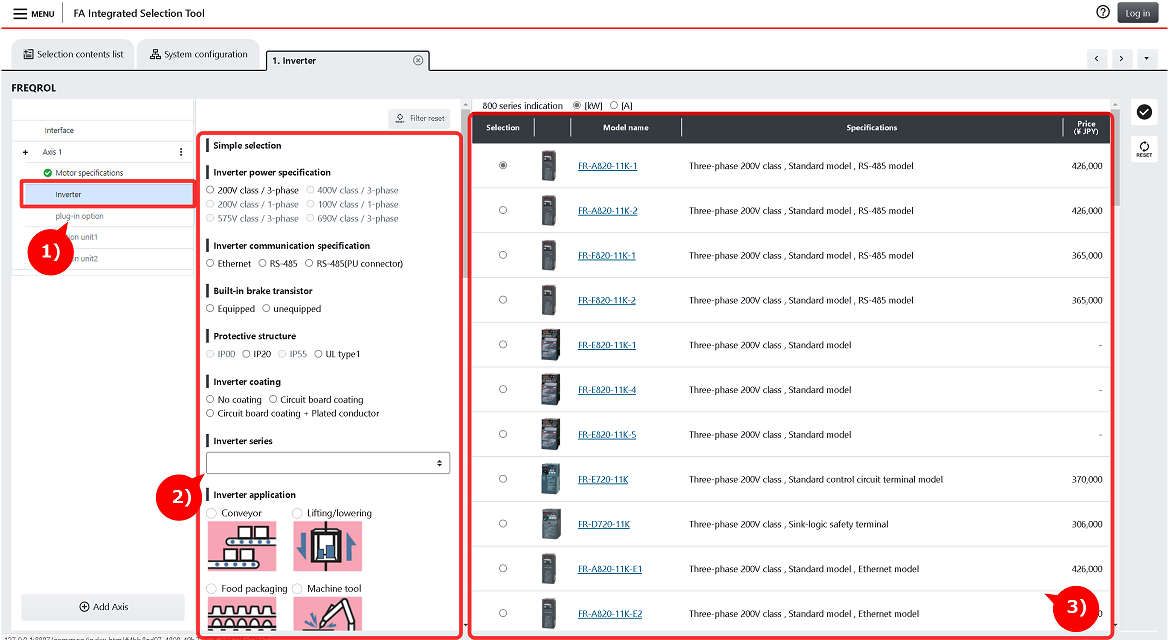
Task: Open the FR-A820-11K-E2 model link
Action: (x=610, y=614)
